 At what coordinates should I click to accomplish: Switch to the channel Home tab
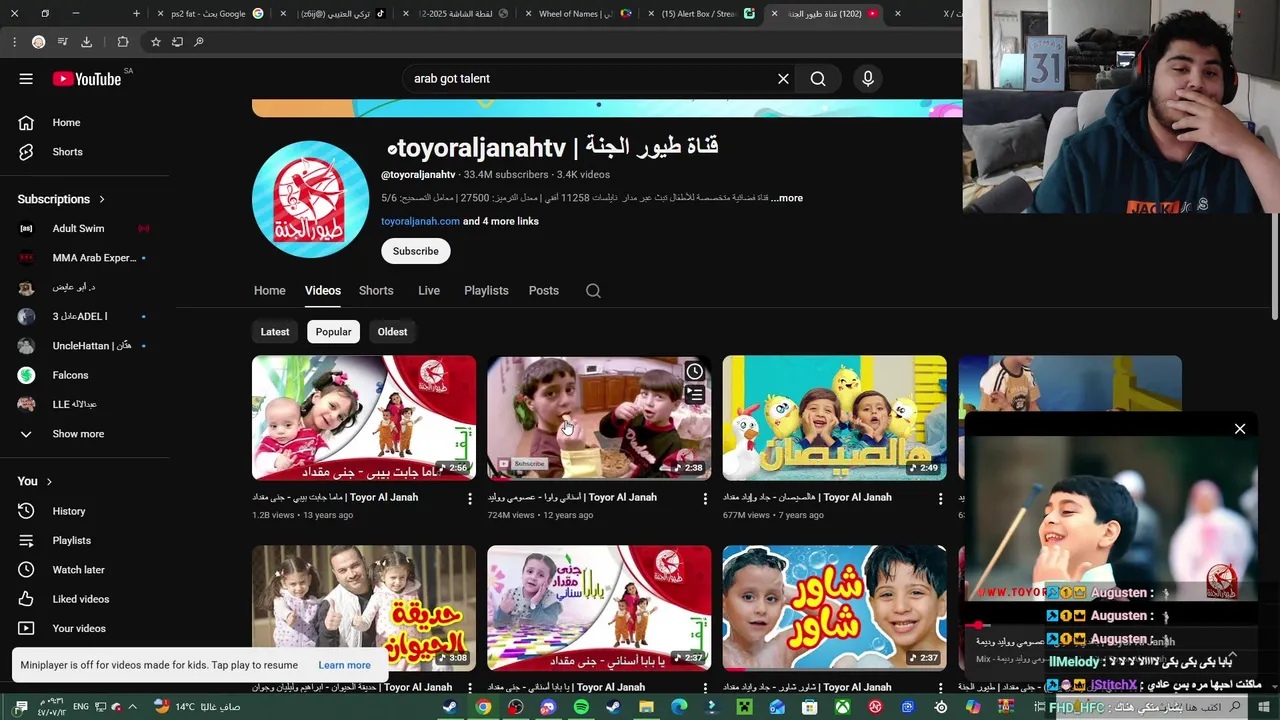tap(269, 291)
